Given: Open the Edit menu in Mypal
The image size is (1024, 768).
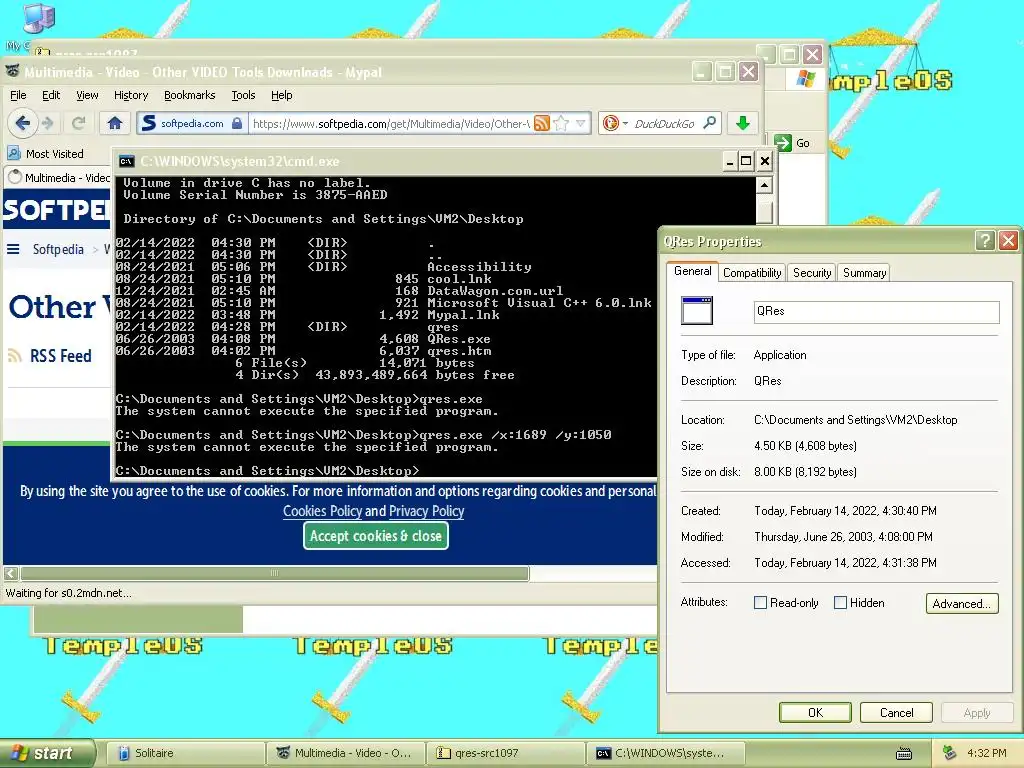Looking at the screenshot, I should [x=51, y=95].
